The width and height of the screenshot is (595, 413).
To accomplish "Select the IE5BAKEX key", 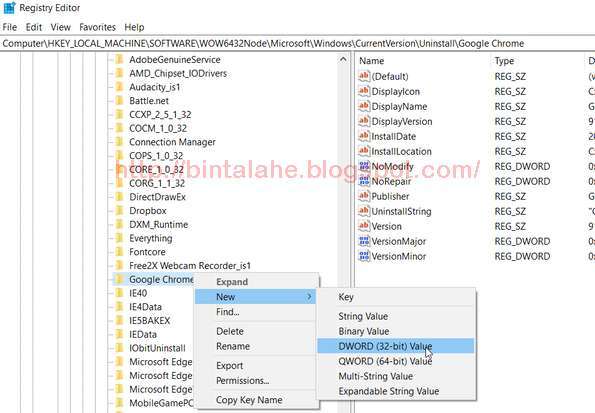I will (x=150, y=321).
